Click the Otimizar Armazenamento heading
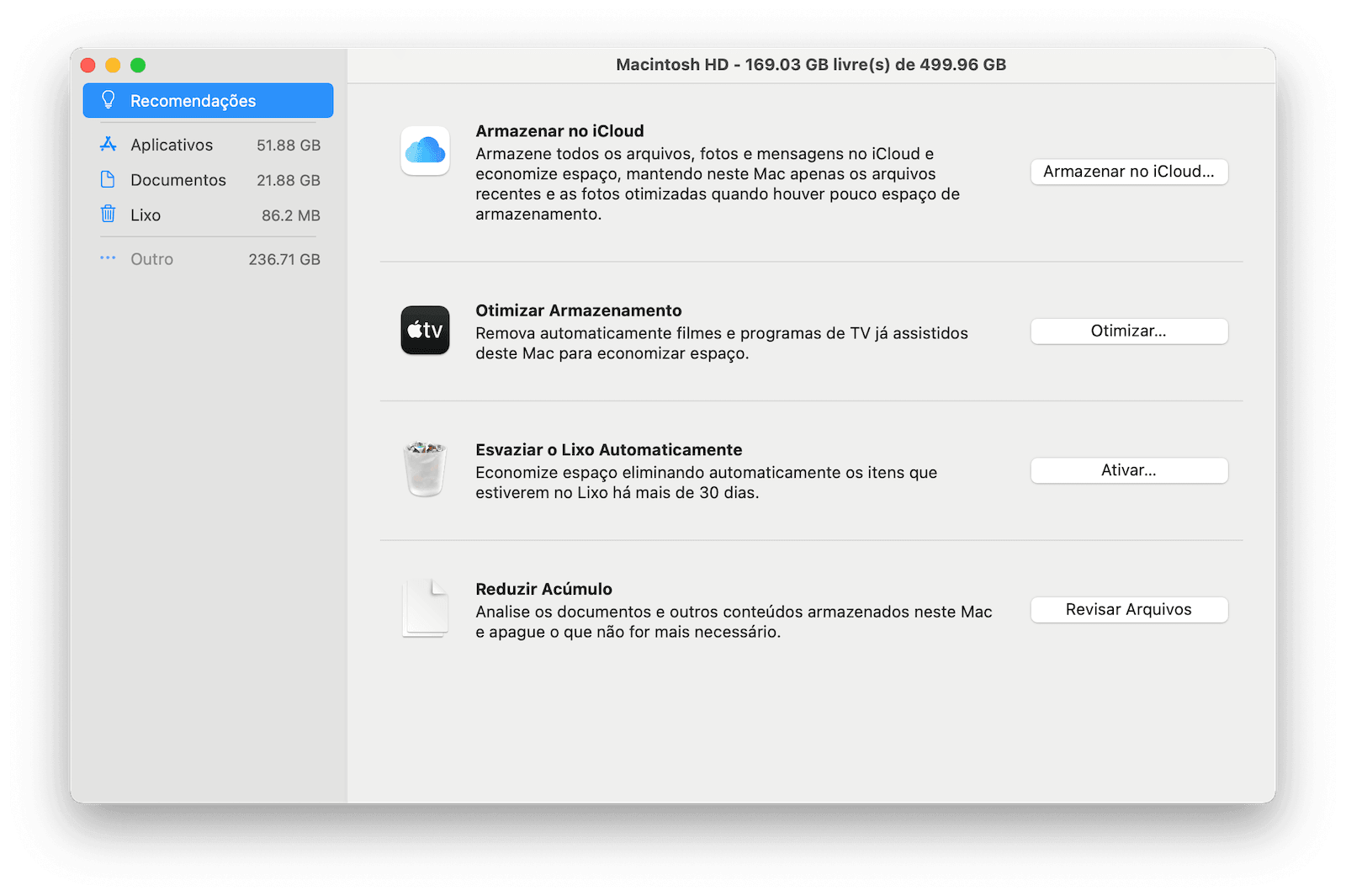Viewport: 1346px width, 896px height. (x=579, y=310)
